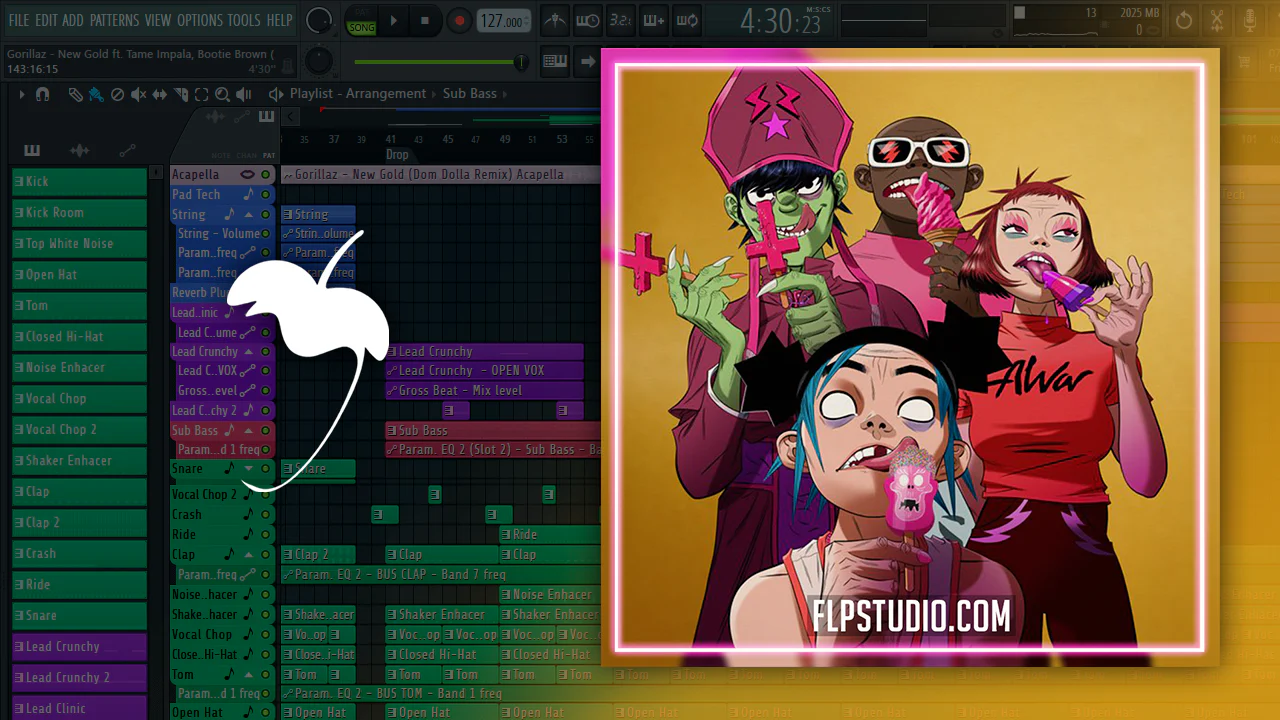Collapse the String track group
This screenshot has height=720, width=1280.
coord(248,214)
